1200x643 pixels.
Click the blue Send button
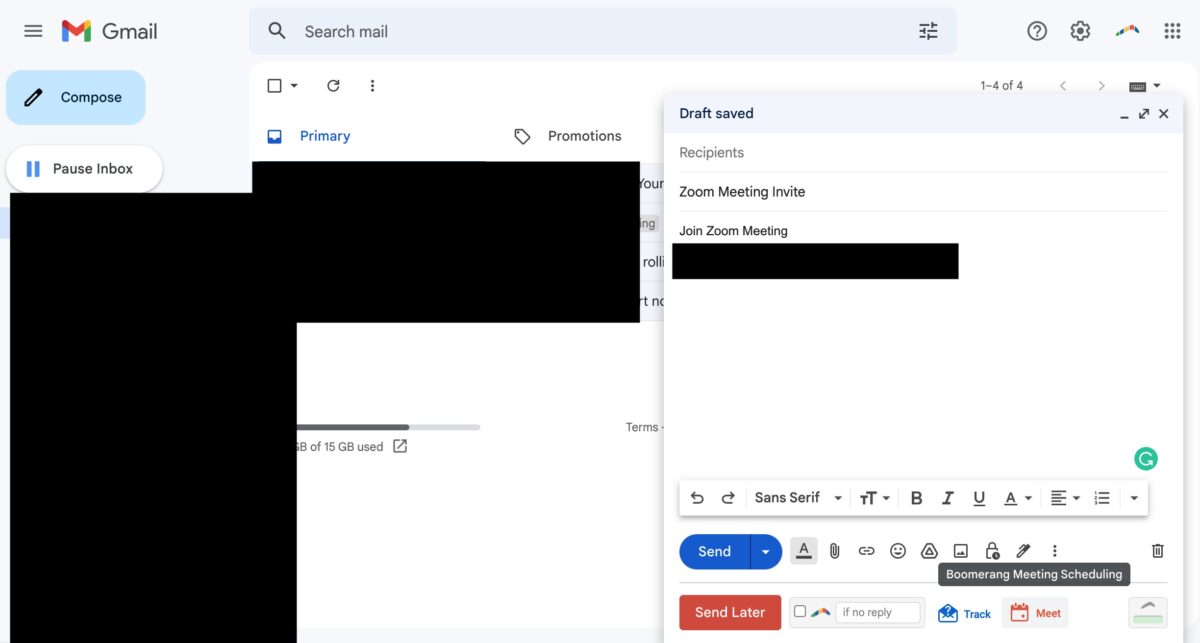pos(714,551)
